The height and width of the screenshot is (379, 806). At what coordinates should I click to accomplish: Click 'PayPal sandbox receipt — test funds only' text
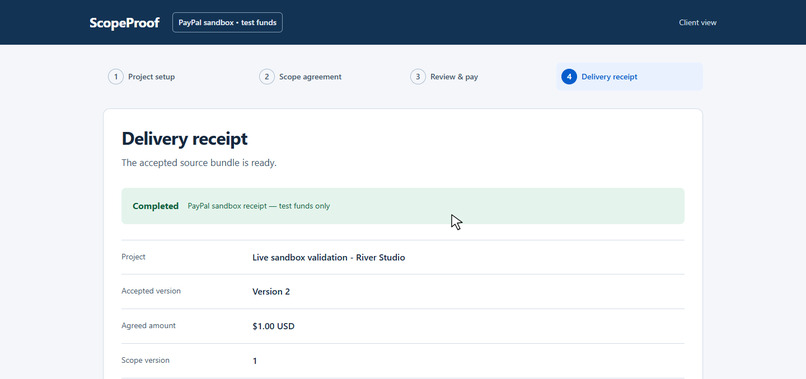259,206
